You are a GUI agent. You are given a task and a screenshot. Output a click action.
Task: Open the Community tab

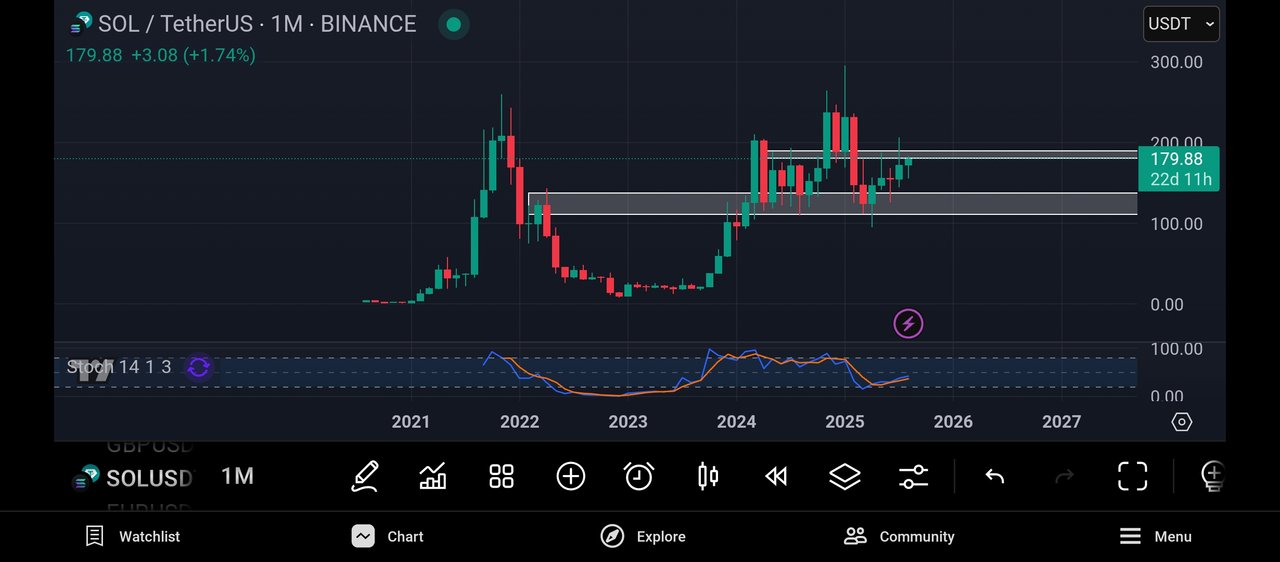pyautogui.click(x=899, y=536)
